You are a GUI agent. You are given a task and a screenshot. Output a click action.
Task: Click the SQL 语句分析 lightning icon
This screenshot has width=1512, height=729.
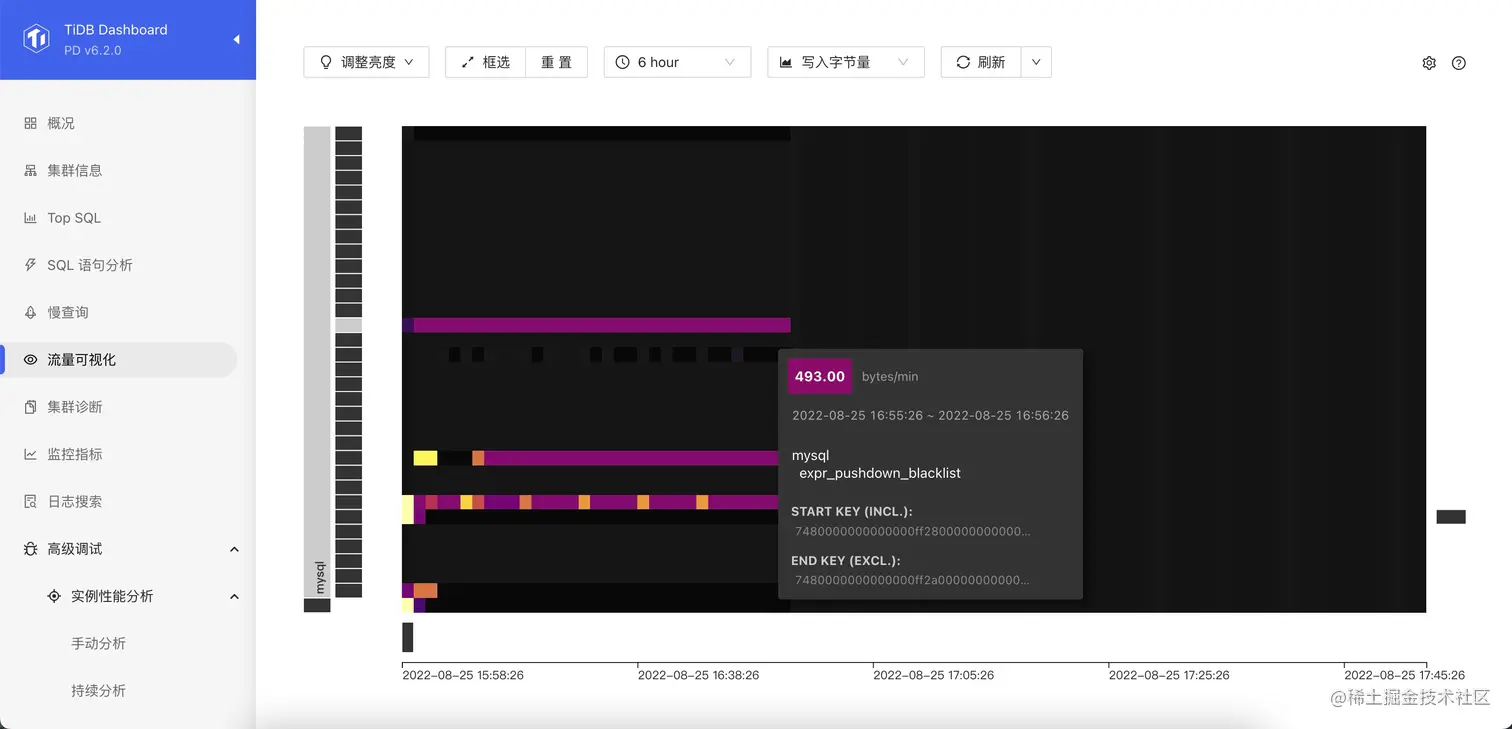pyautogui.click(x=30, y=265)
